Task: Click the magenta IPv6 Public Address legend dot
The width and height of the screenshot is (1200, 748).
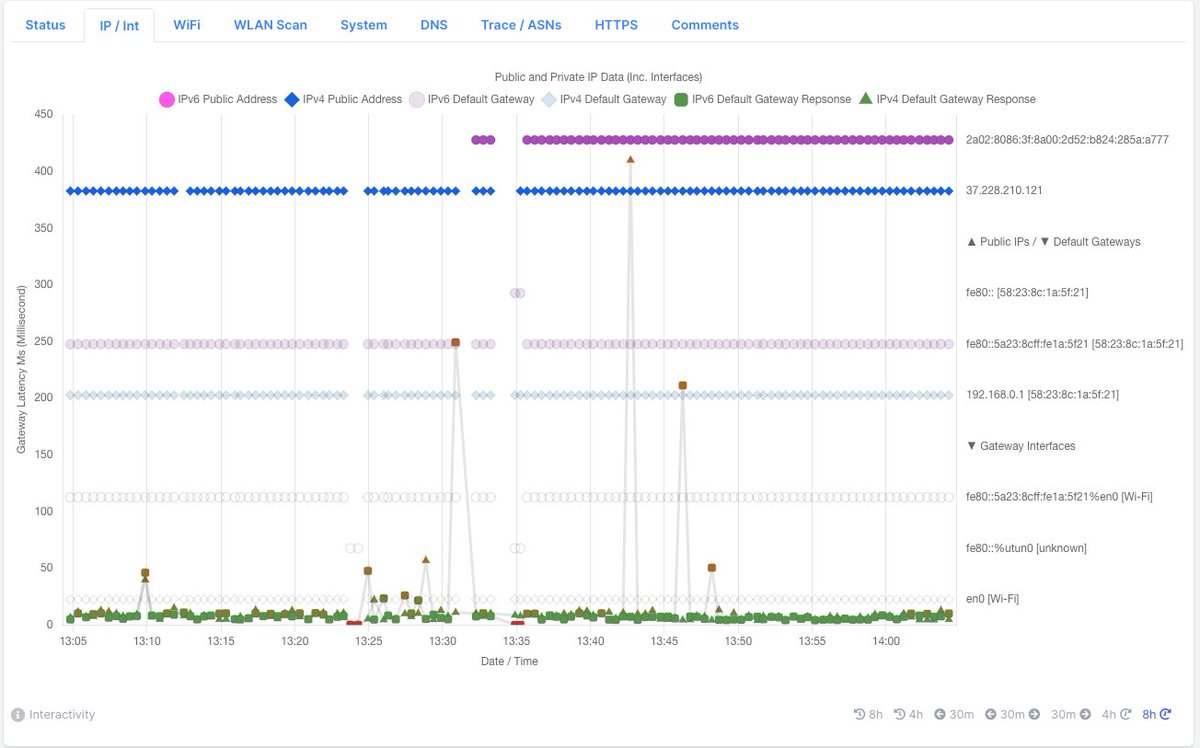Action: point(167,99)
